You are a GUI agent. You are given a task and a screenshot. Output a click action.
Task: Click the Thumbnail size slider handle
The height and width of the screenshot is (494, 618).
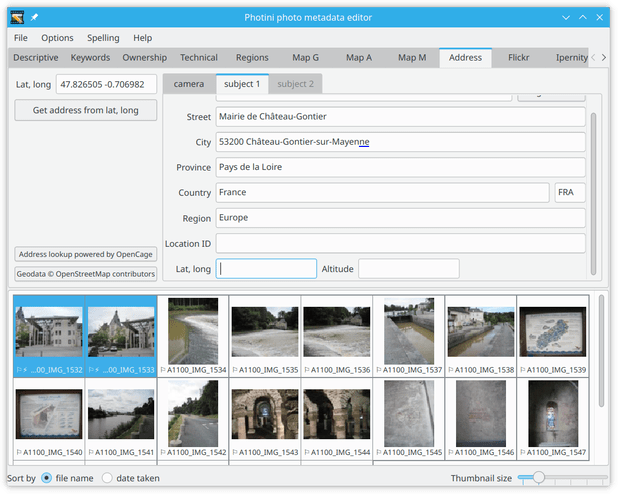pos(538,477)
